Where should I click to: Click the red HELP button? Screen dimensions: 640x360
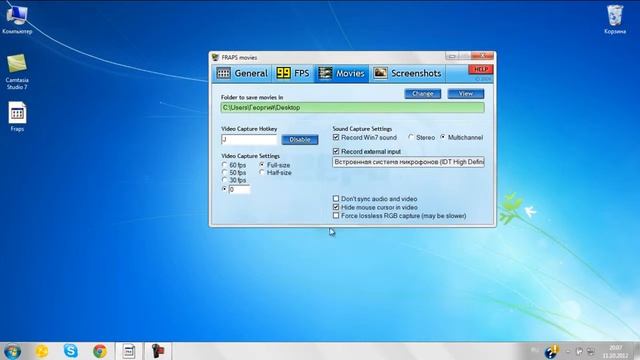481,69
